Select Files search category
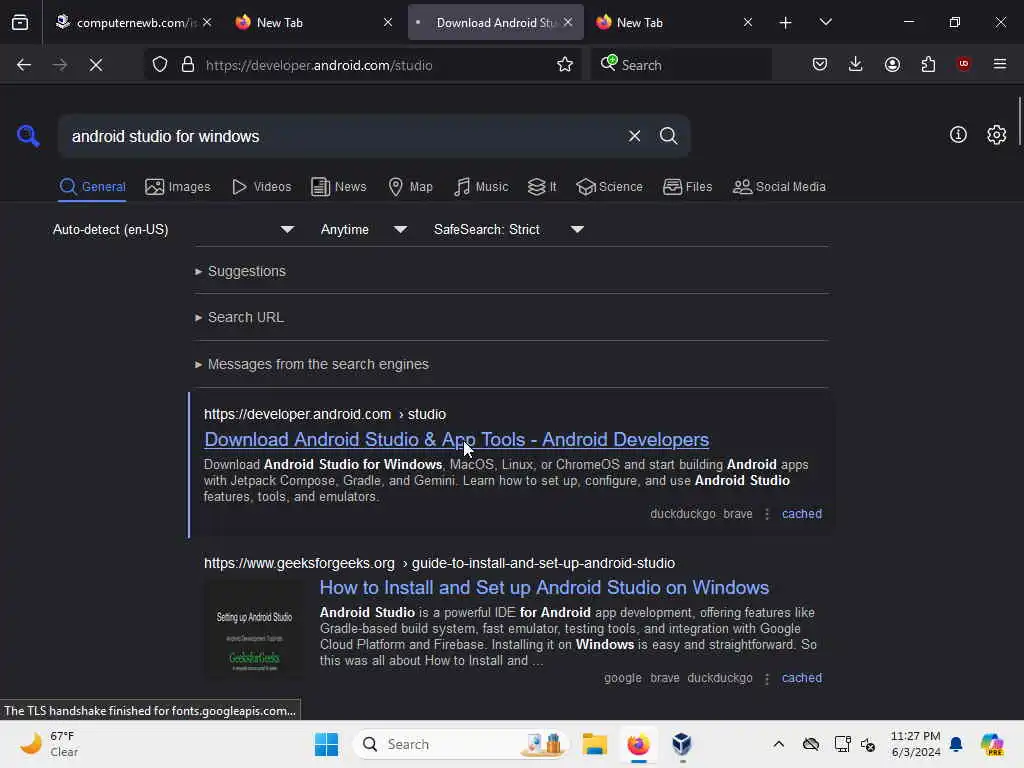The width and height of the screenshot is (1024, 768). (687, 187)
